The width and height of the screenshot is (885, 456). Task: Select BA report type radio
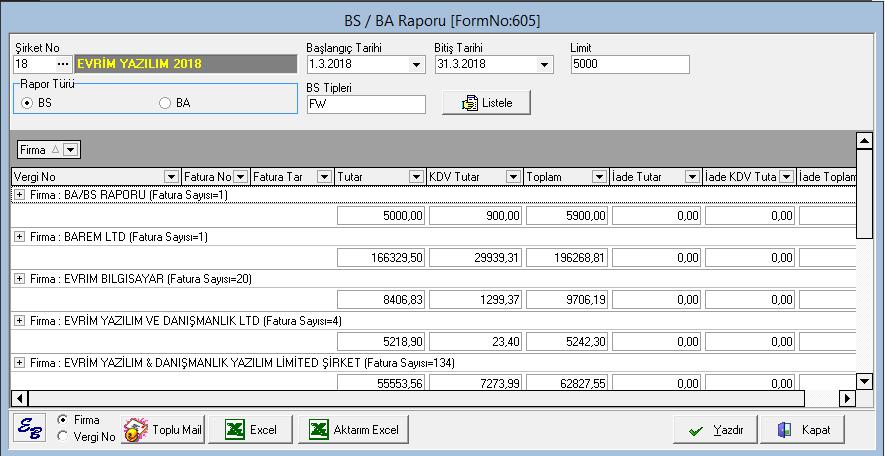point(165,103)
